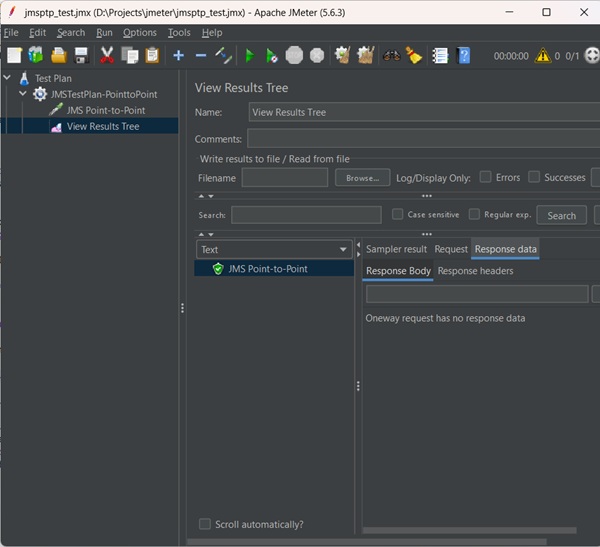Click the New test plan icon
The height and width of the screenshot is (547, 600).
point(14,55)
